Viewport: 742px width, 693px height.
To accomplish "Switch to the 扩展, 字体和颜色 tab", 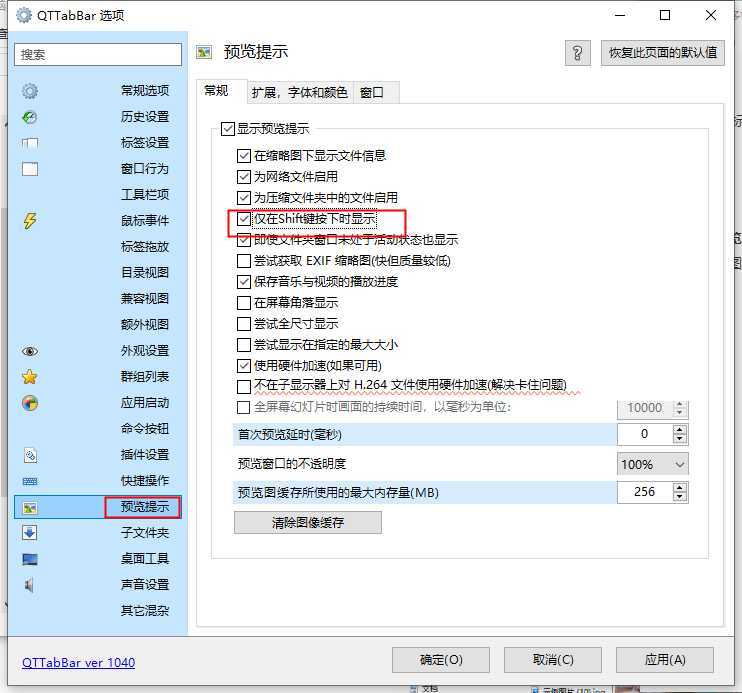I will click(300, 92).
